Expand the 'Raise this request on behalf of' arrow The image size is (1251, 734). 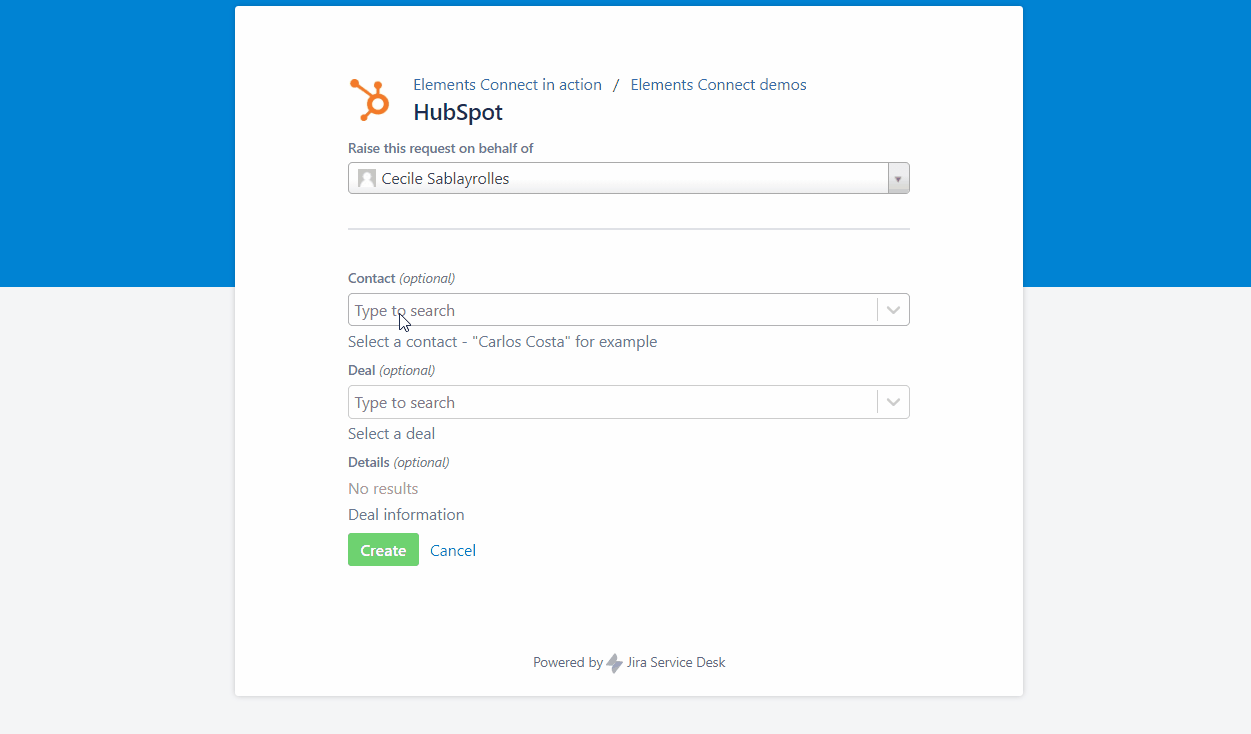pyautogui.click(x=898, y=179)
